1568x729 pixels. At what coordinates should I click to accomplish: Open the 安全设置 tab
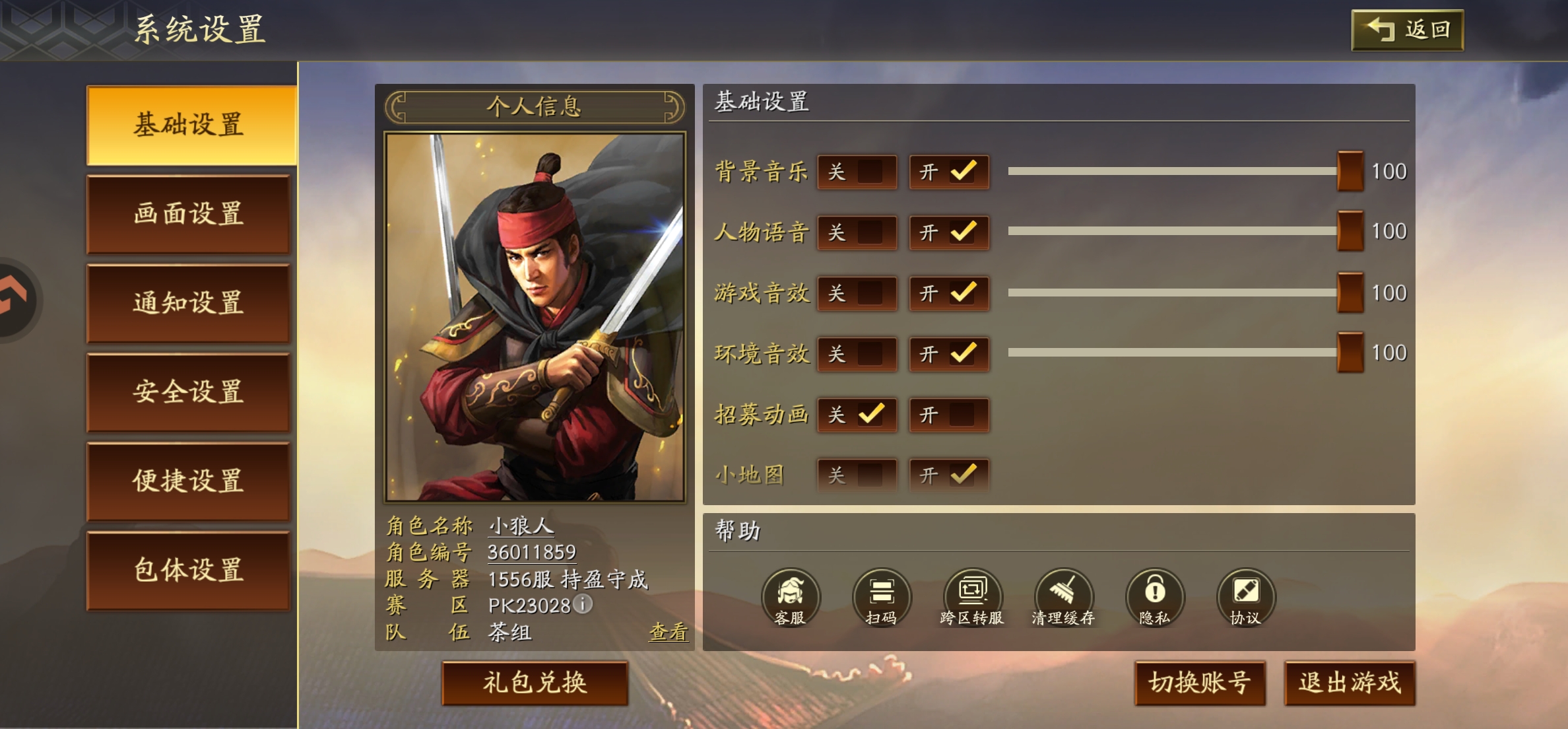coord(189,392)
